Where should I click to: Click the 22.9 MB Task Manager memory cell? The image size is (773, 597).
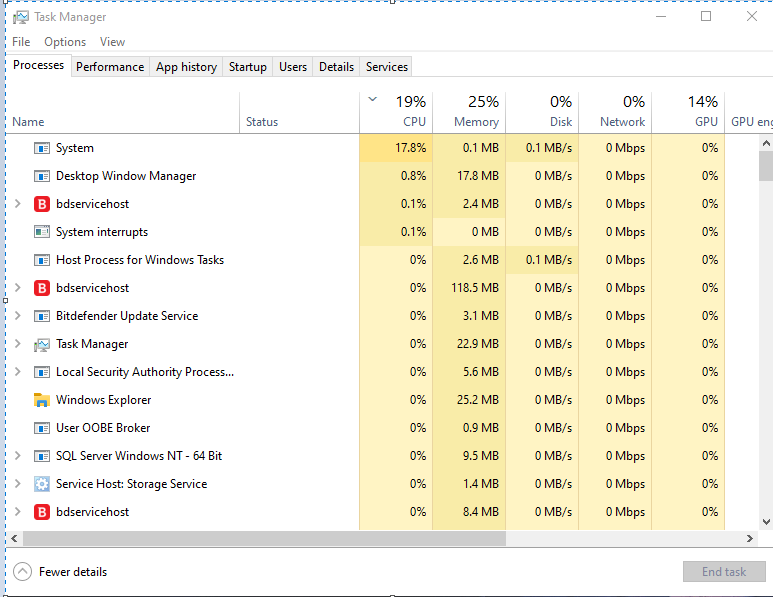pyautogui.click(x=469, y=344)
